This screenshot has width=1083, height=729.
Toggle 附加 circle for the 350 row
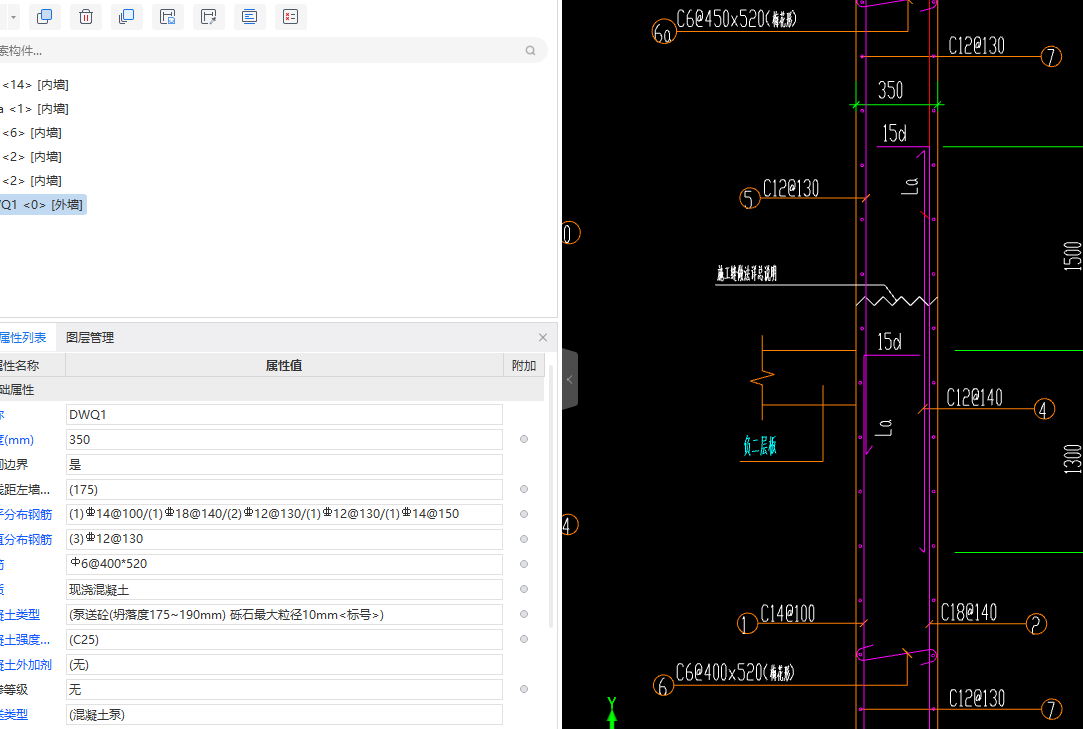pyautogui.click(x=524, y=439)
